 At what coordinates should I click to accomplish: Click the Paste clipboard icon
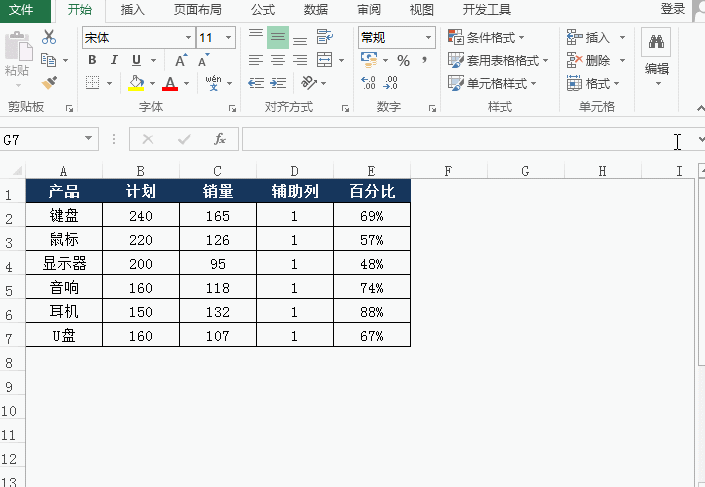point(18,47)
